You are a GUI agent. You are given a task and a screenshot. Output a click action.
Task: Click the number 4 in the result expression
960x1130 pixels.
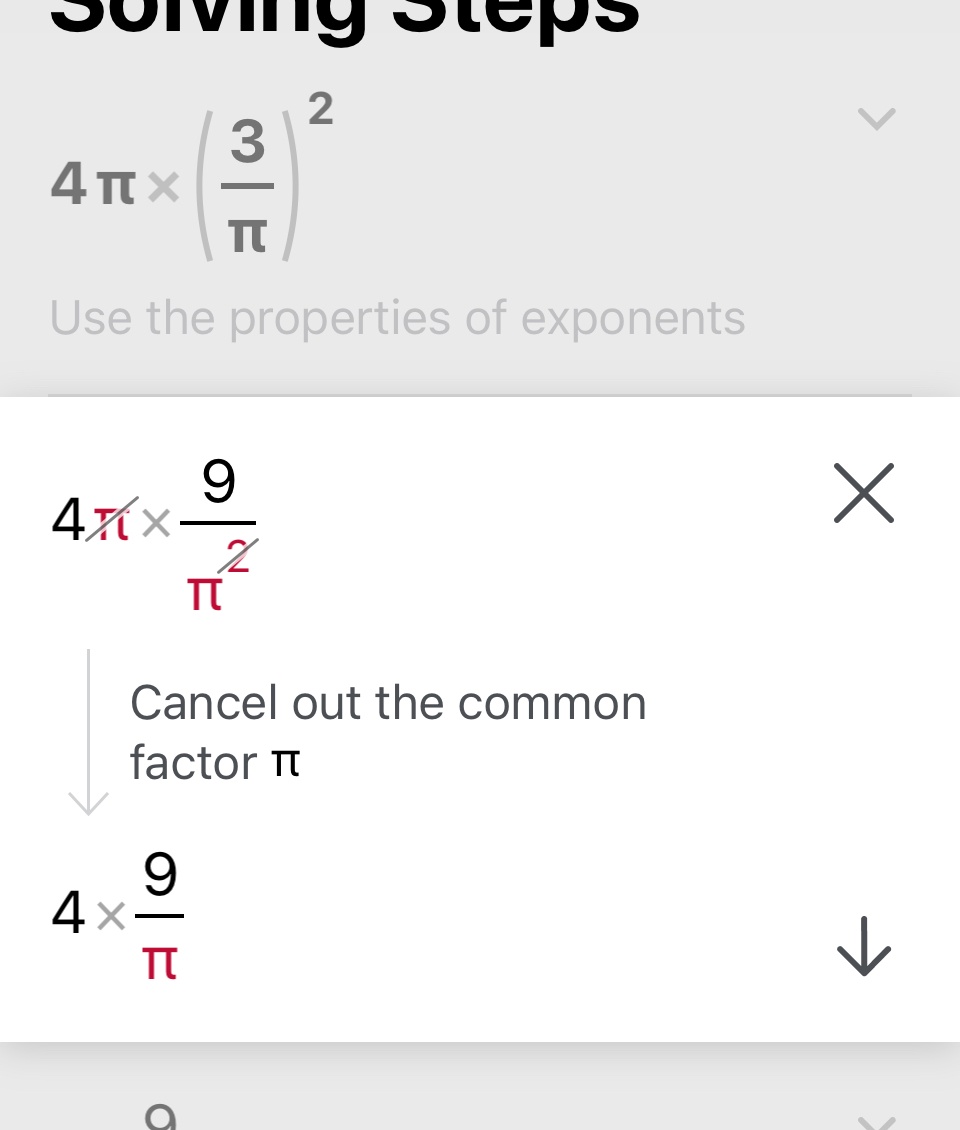[x=68, y=913]
